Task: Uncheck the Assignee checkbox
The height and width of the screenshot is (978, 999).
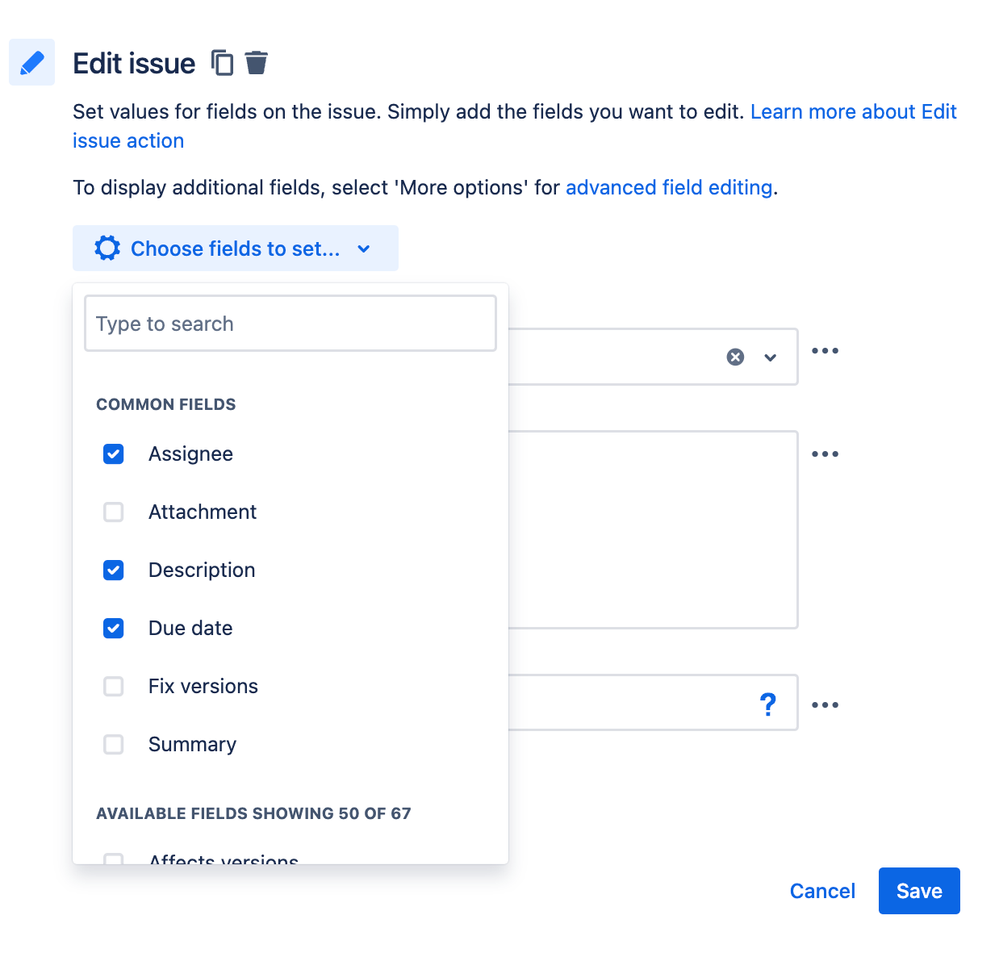Action: pyautogui.click(x=113, y=454)
